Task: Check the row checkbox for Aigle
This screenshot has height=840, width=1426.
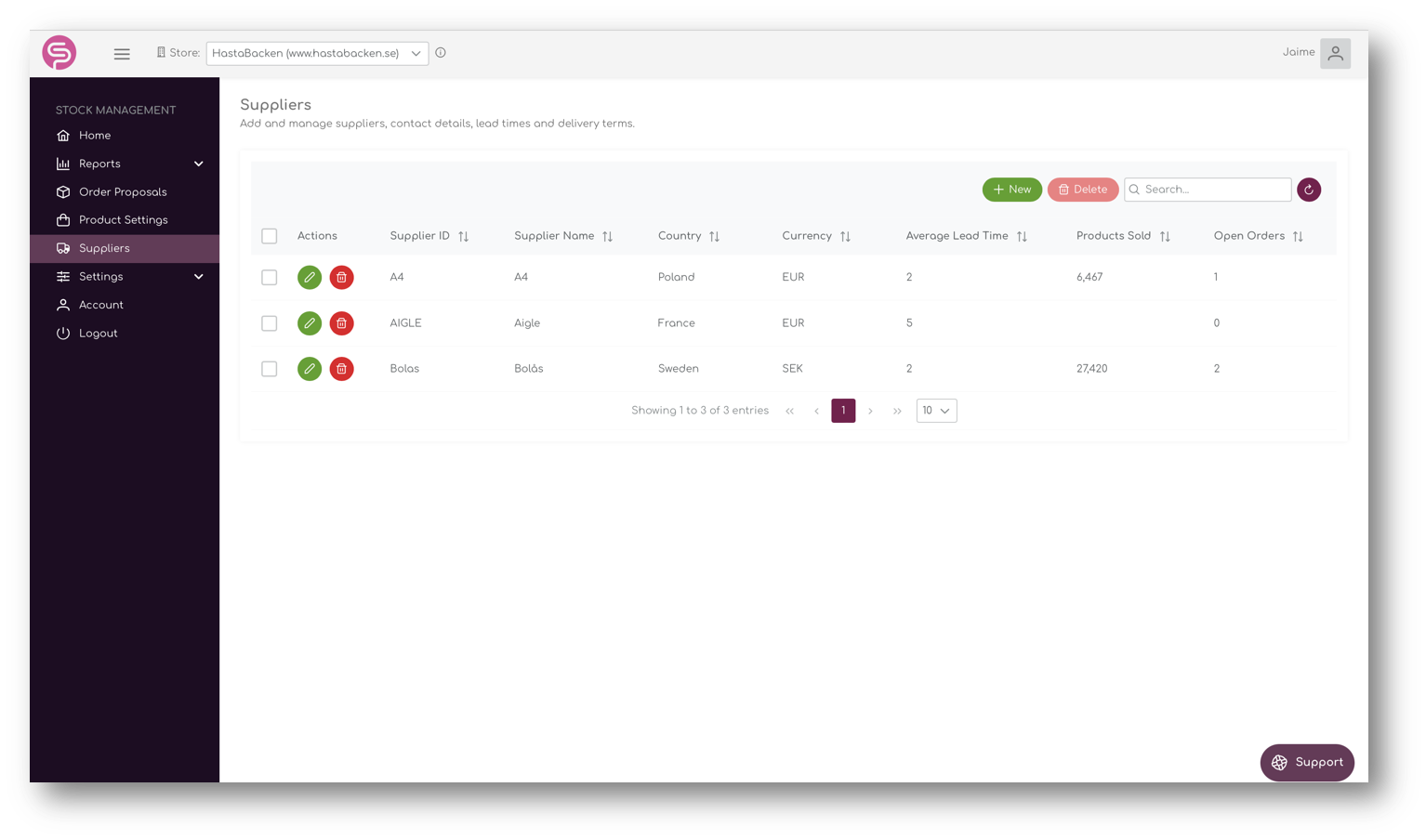Action: (x=269, y=323)
